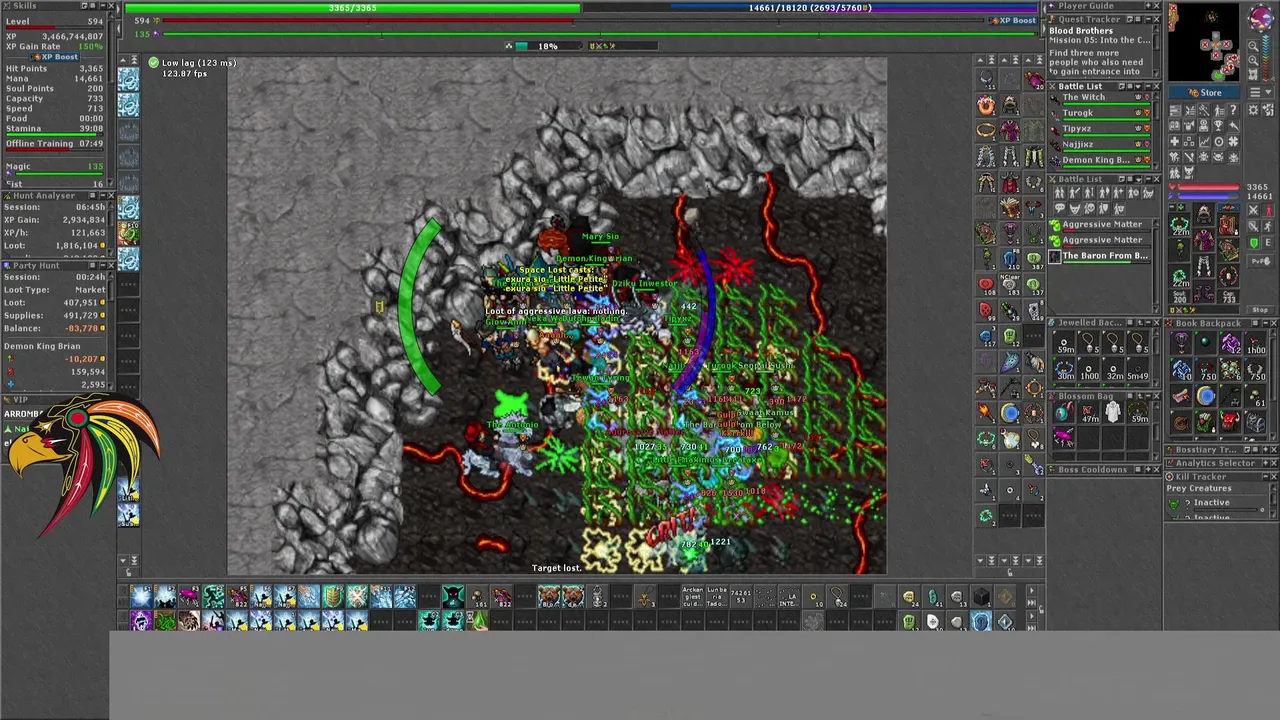Toggle offensive crossed-swords fight mode
Image resolution: width=1280 pixels, height=720 pixels.
[1253, 210]
